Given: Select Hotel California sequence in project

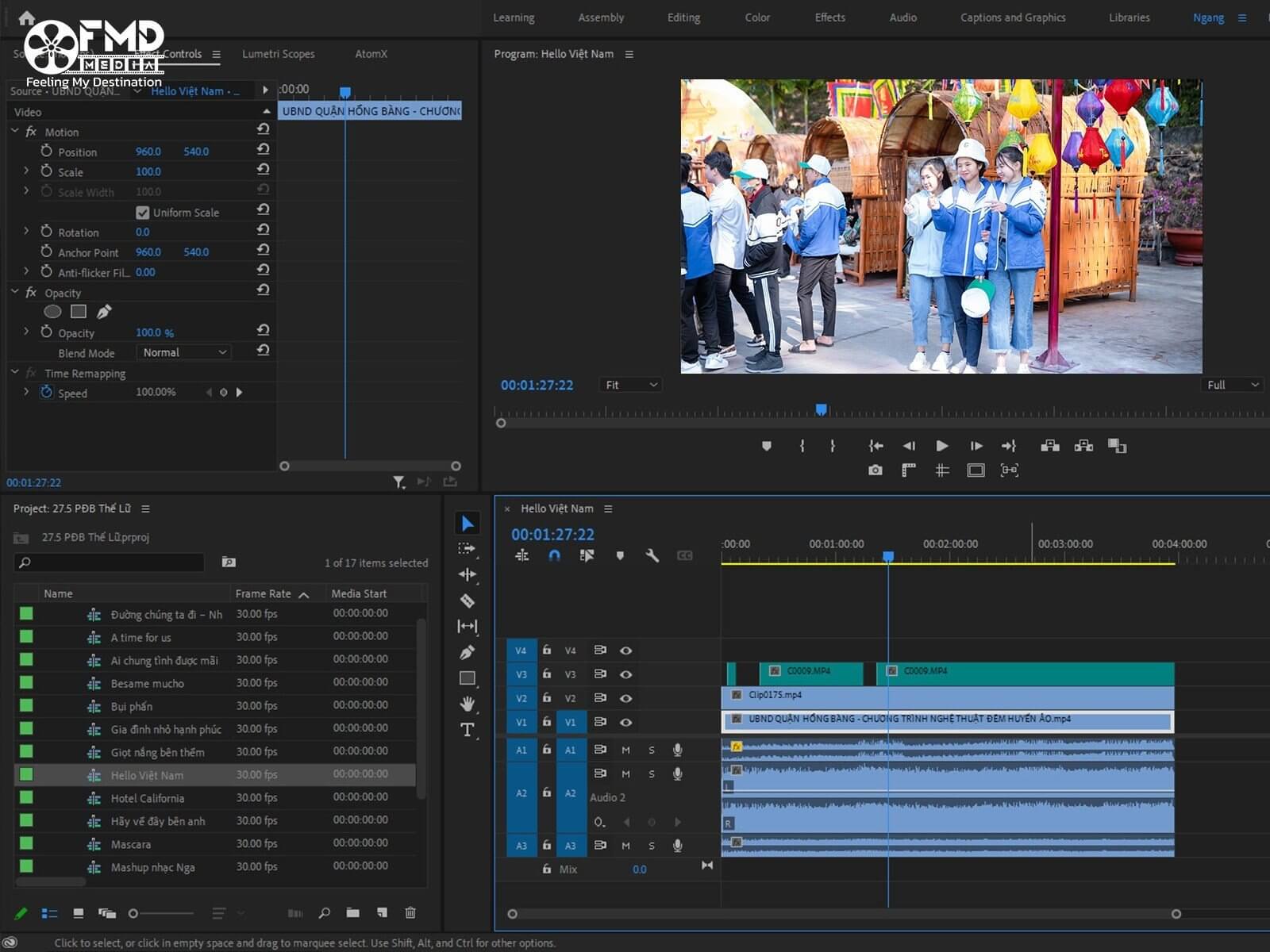Looking at the screenshot, I should coord(148,798).
